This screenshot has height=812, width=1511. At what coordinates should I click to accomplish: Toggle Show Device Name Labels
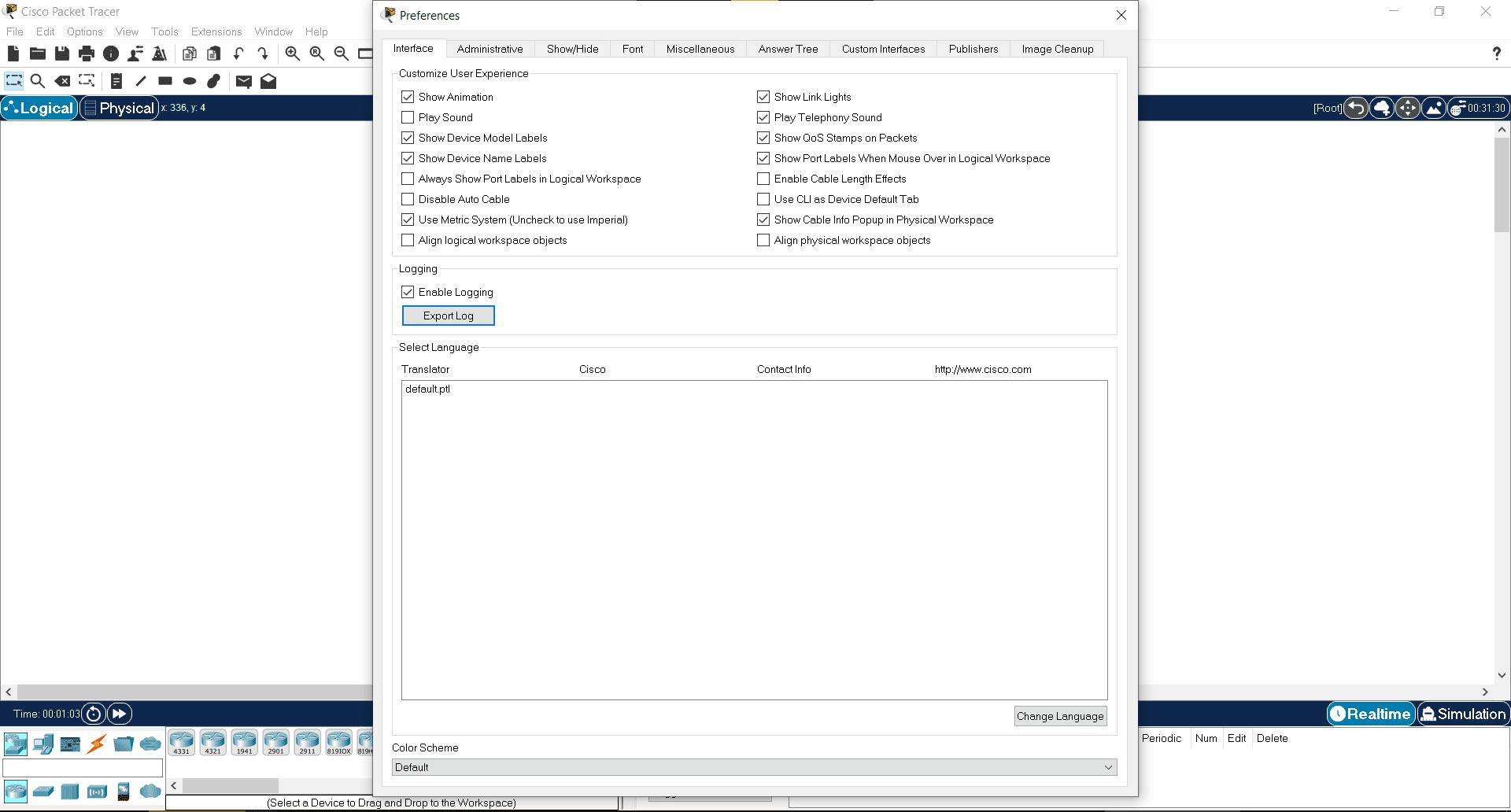[x=408, y=158]
